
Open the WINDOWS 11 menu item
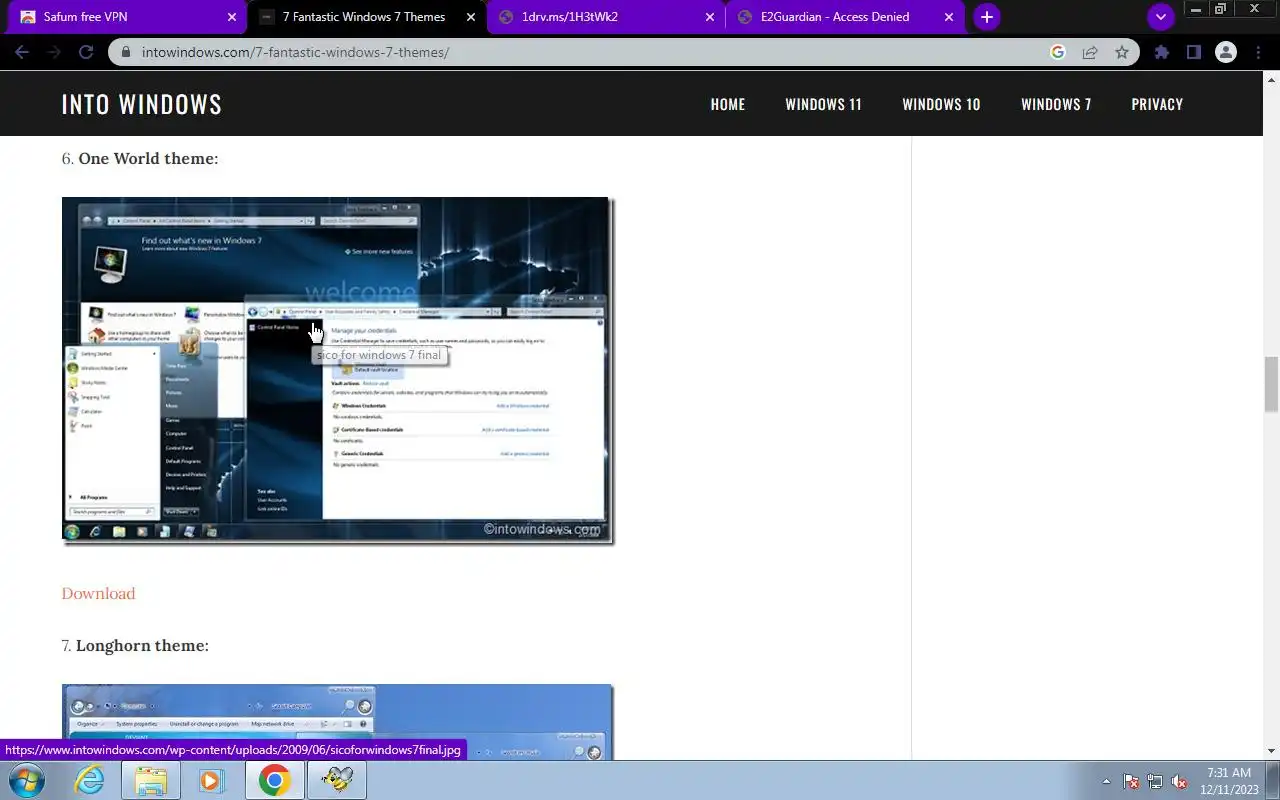pyautogui.click(x=823, y=104)
